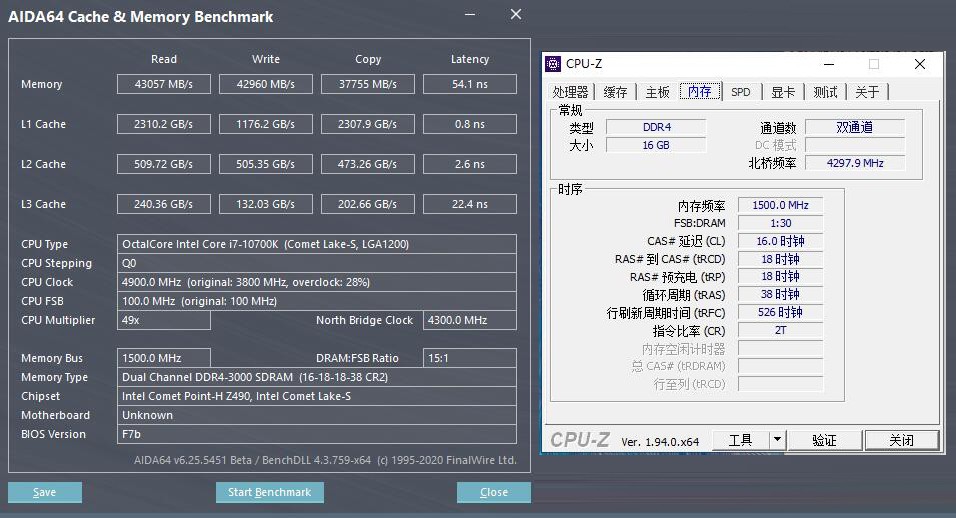Image resolution: width=956 pixels, height=518 pixels.
Task: Open the 工具 button in CPU-Z
Action: coord(740,440)
